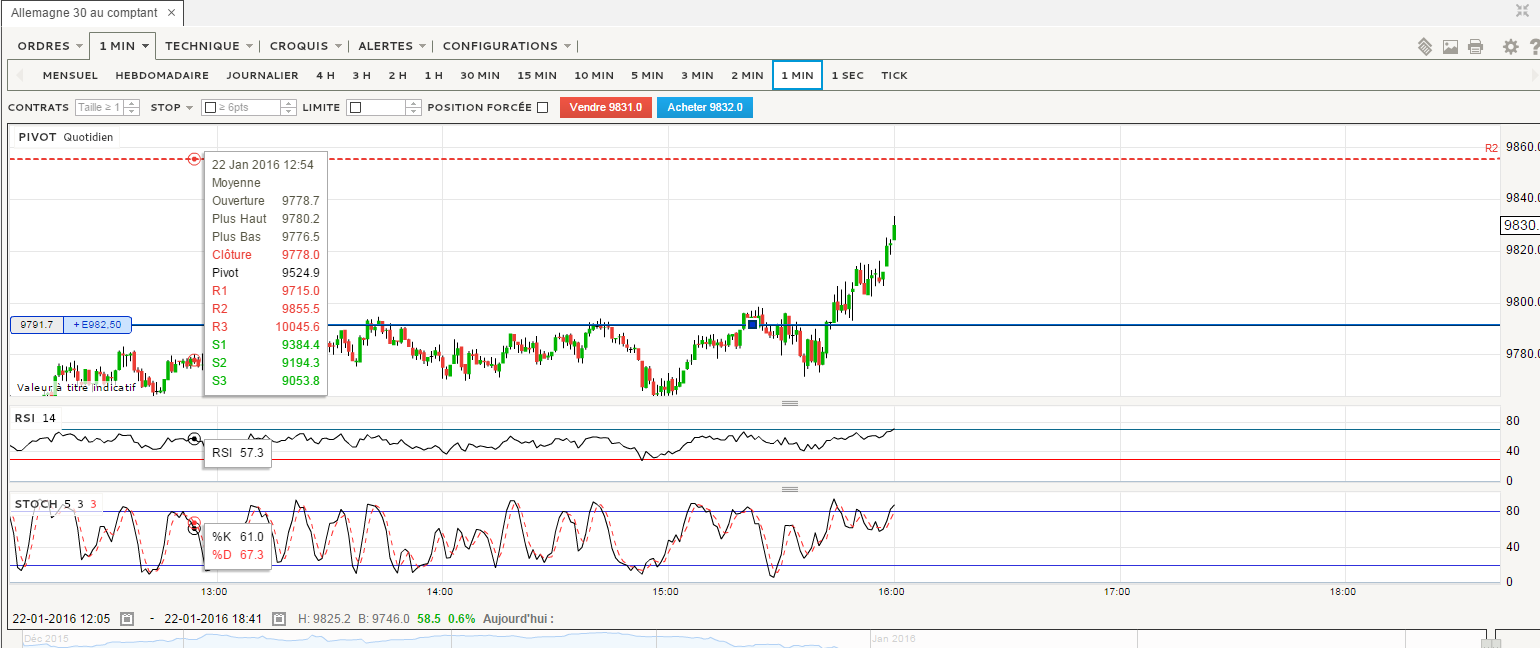The width and height of the screenshot is (1540, 648).
Task: Click the 9830 current price tag
Action: pos(1519,226)
